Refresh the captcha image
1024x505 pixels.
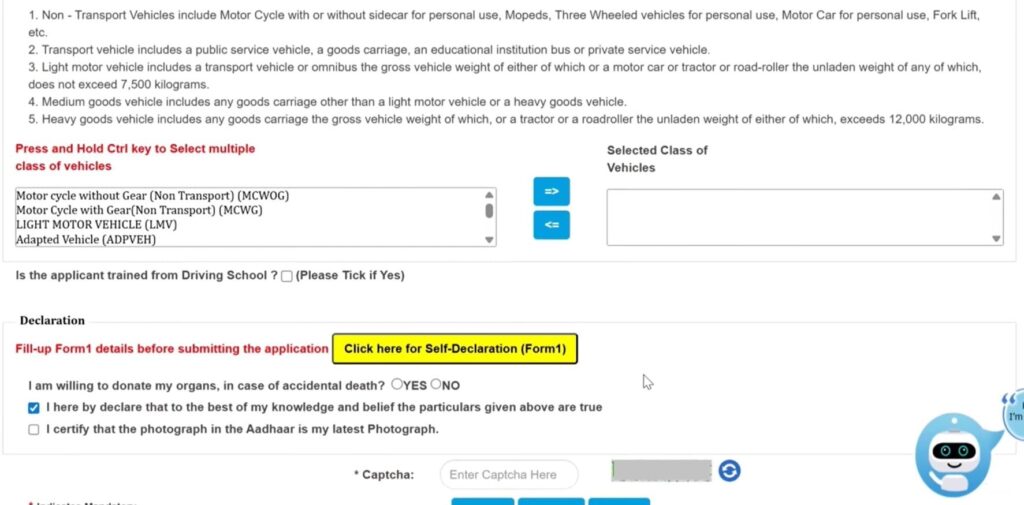[x=730, y=470]
